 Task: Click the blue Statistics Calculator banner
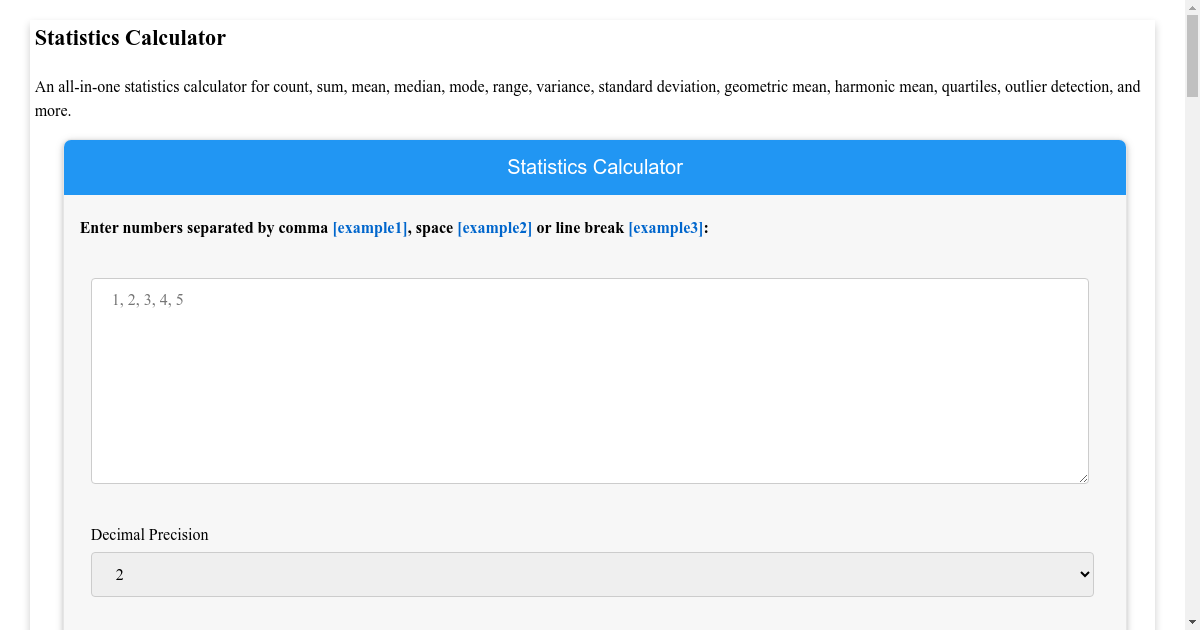(595, 167)
